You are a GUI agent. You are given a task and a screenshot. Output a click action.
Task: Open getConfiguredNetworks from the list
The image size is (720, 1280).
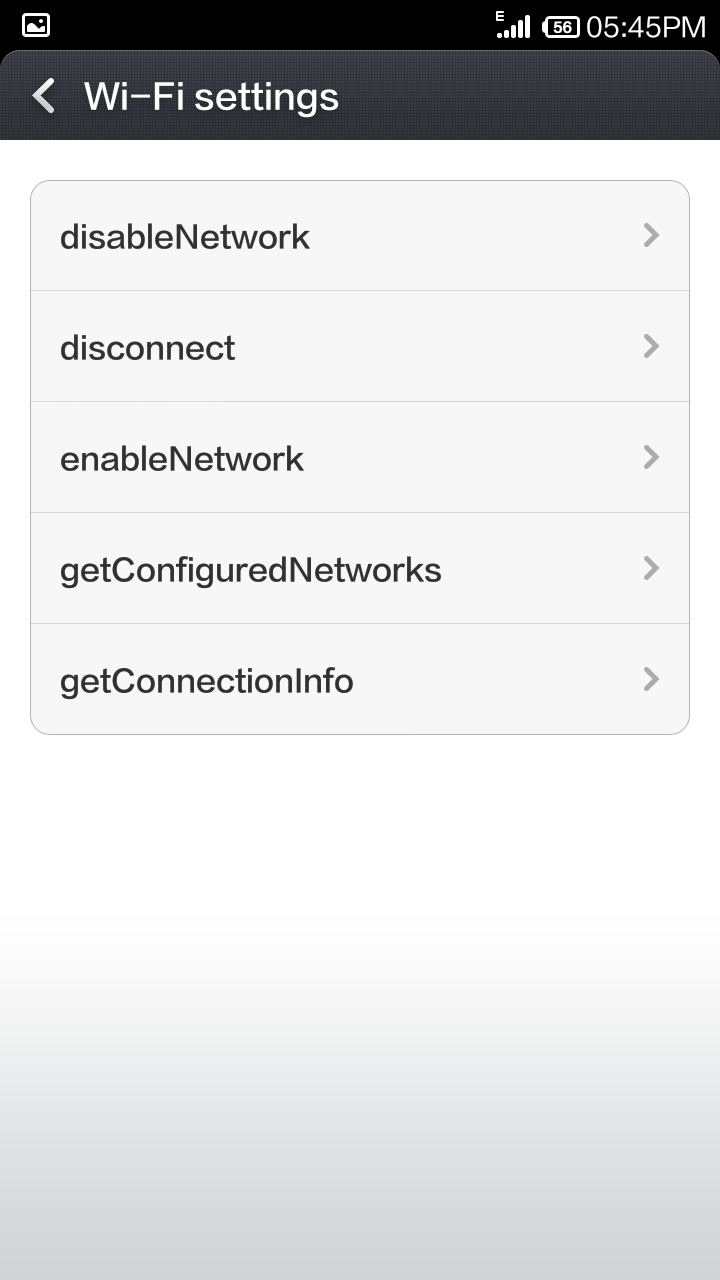pyautogui.click(x=250, y=570)
